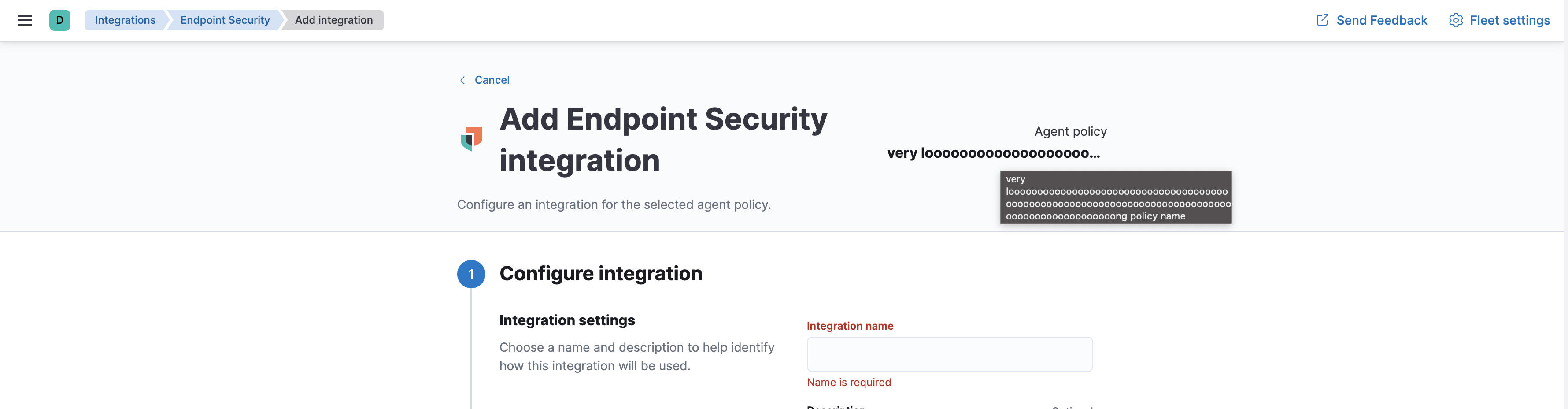
Task: Click the step 1 number badge
Action: 470,274
